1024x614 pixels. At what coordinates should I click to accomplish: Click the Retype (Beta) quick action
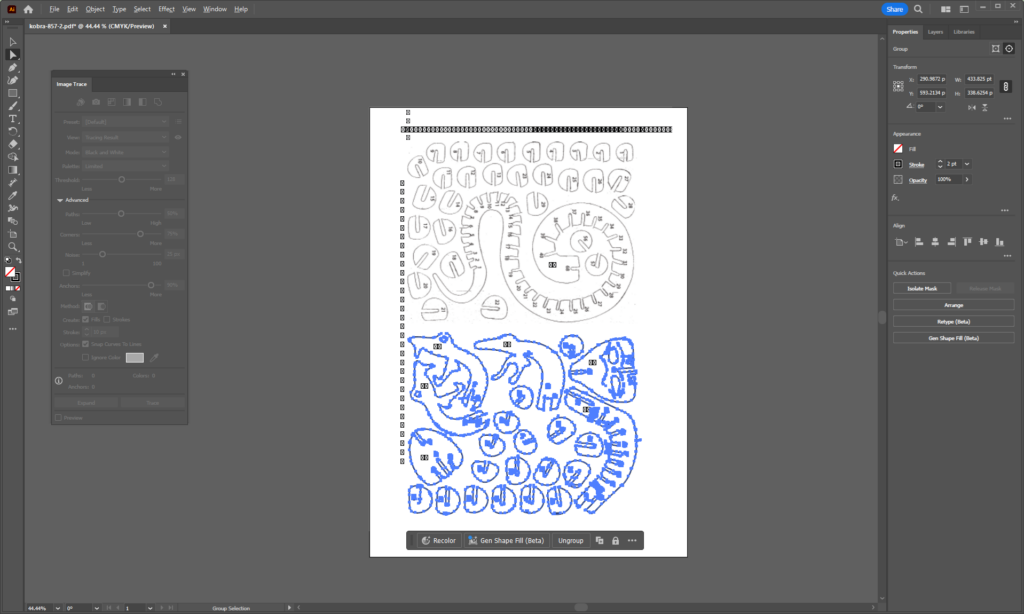point(953,321)
